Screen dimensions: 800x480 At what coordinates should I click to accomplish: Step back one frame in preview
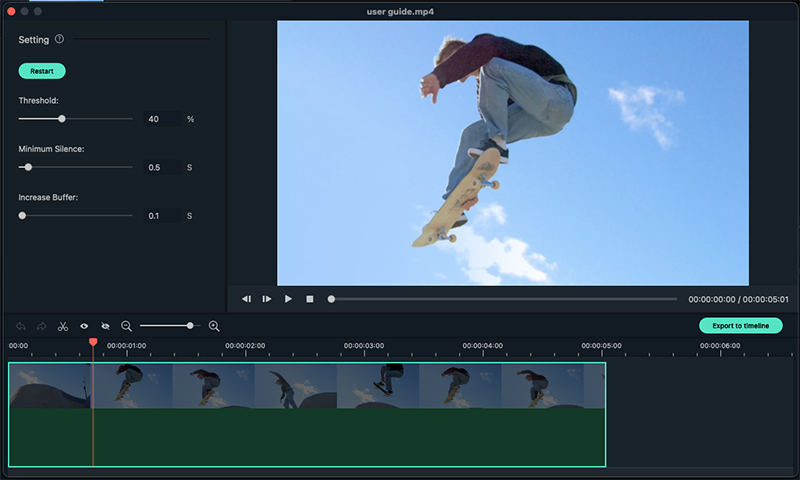click(246, 299)
